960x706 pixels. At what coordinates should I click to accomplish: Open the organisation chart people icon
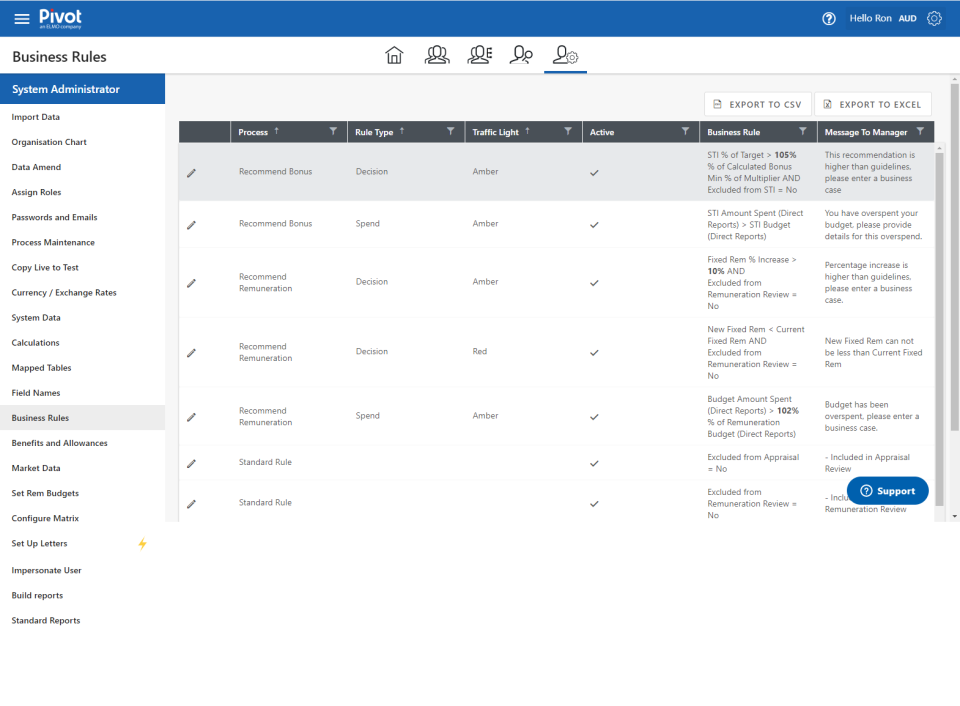(437, 55)
